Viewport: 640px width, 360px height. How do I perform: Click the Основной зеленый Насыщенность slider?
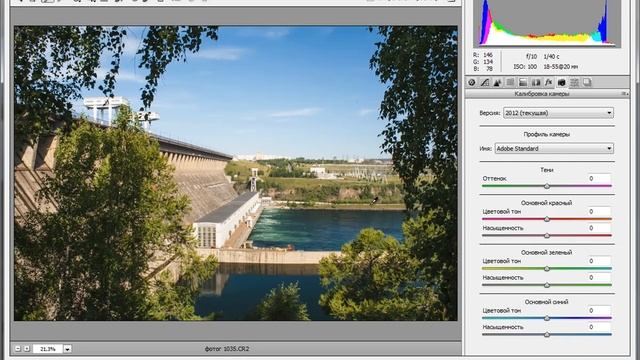547,285
